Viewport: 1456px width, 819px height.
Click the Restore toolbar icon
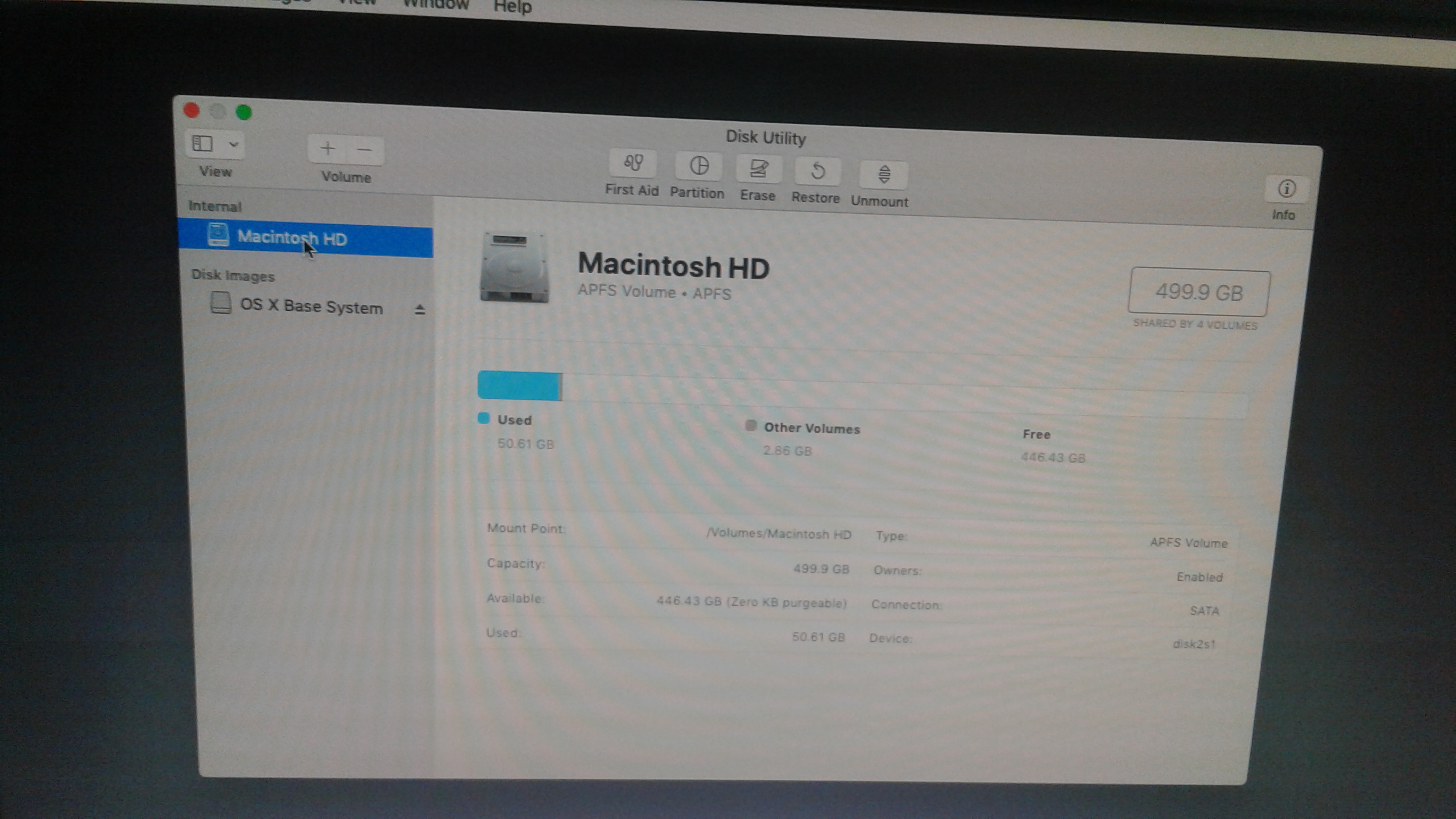click(x=817, y=172)
